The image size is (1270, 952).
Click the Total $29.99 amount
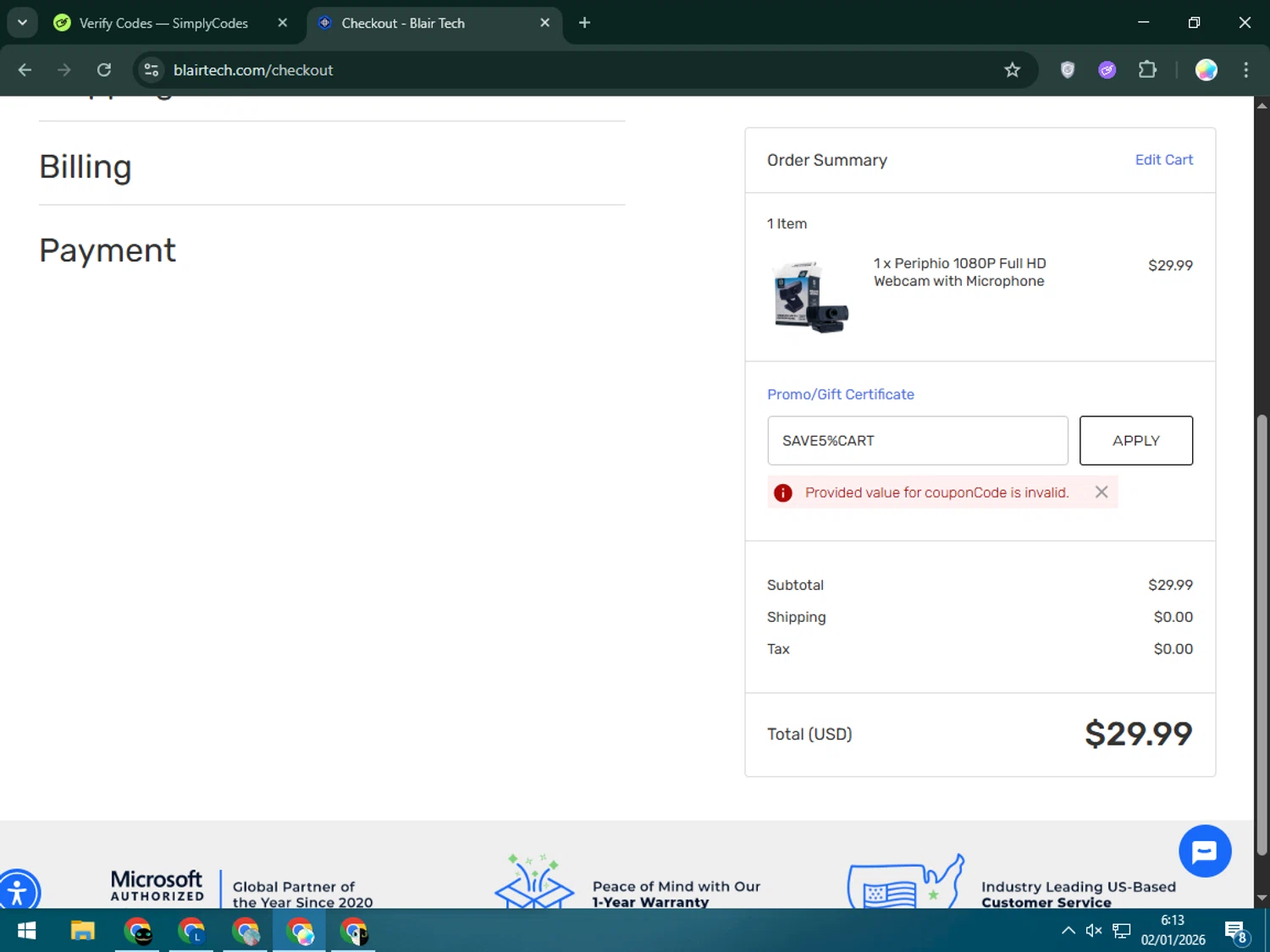1139,735
